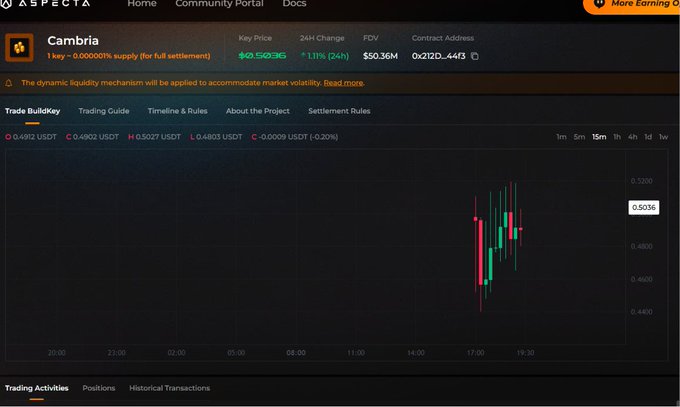Open the Historical Transactions tab
This screenshot has width=680, height=407.
tap(170, 388)
